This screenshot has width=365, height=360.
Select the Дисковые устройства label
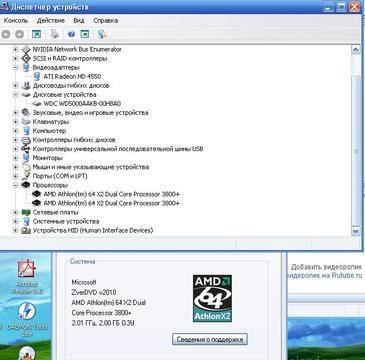pos(64,94)
